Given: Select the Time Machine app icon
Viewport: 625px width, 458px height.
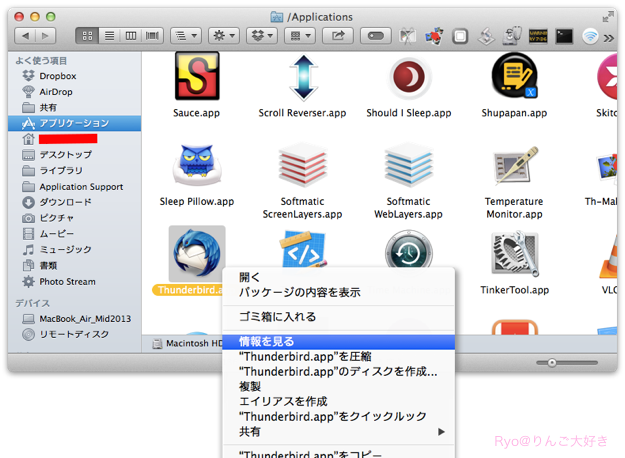Looking at the screenshot, I should tap(409, 250).
